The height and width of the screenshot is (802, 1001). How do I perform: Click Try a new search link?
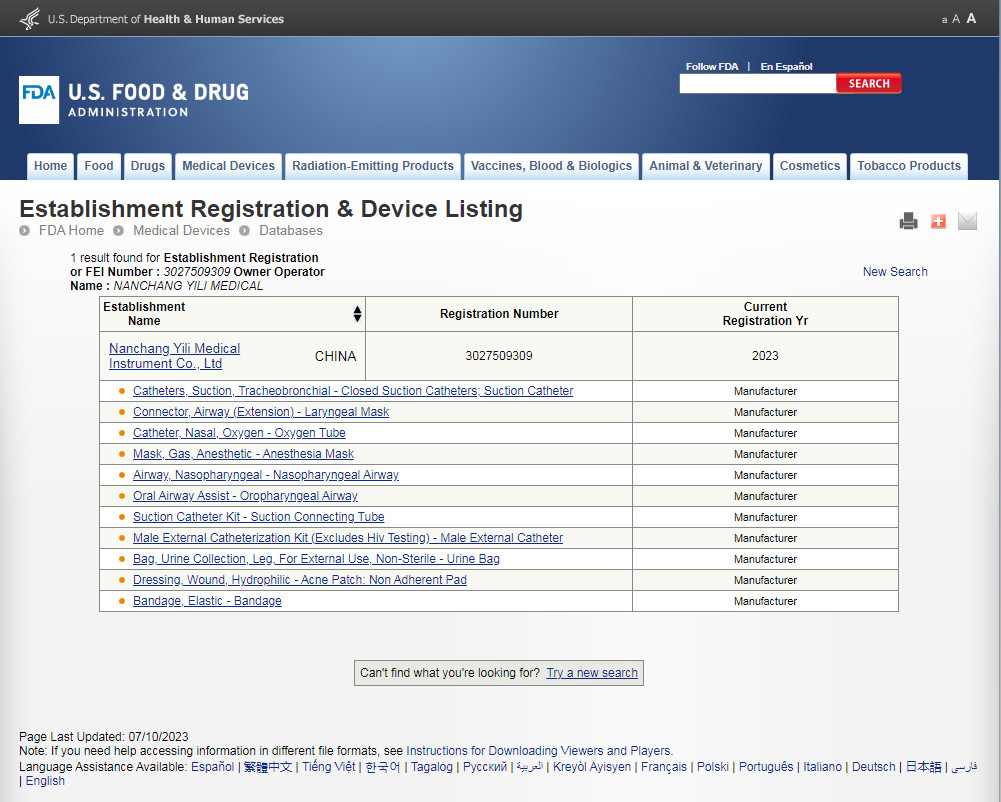pos(592,673)
